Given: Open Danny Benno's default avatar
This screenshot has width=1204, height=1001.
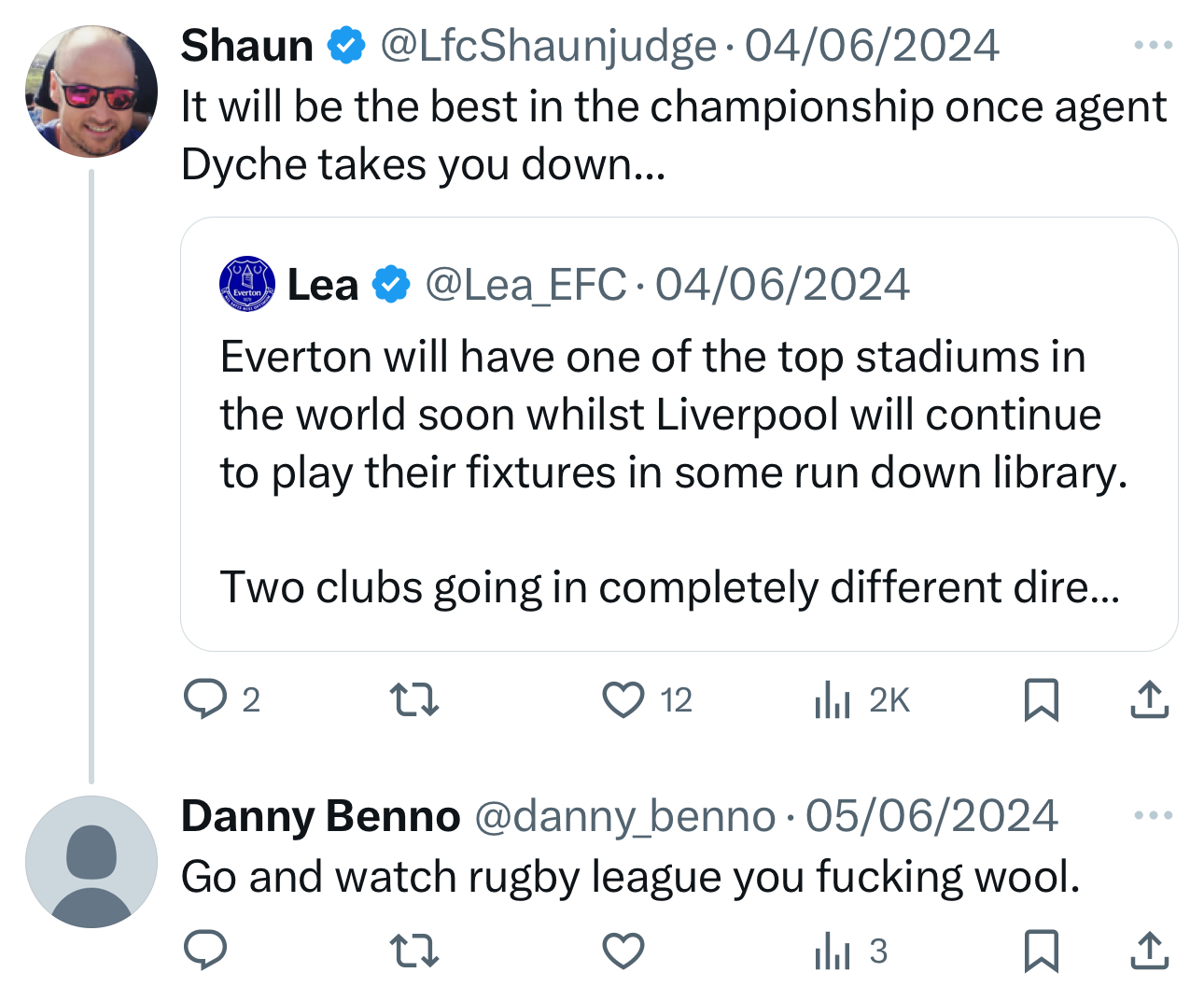Looking at the screenshot, I should point(91,861).
